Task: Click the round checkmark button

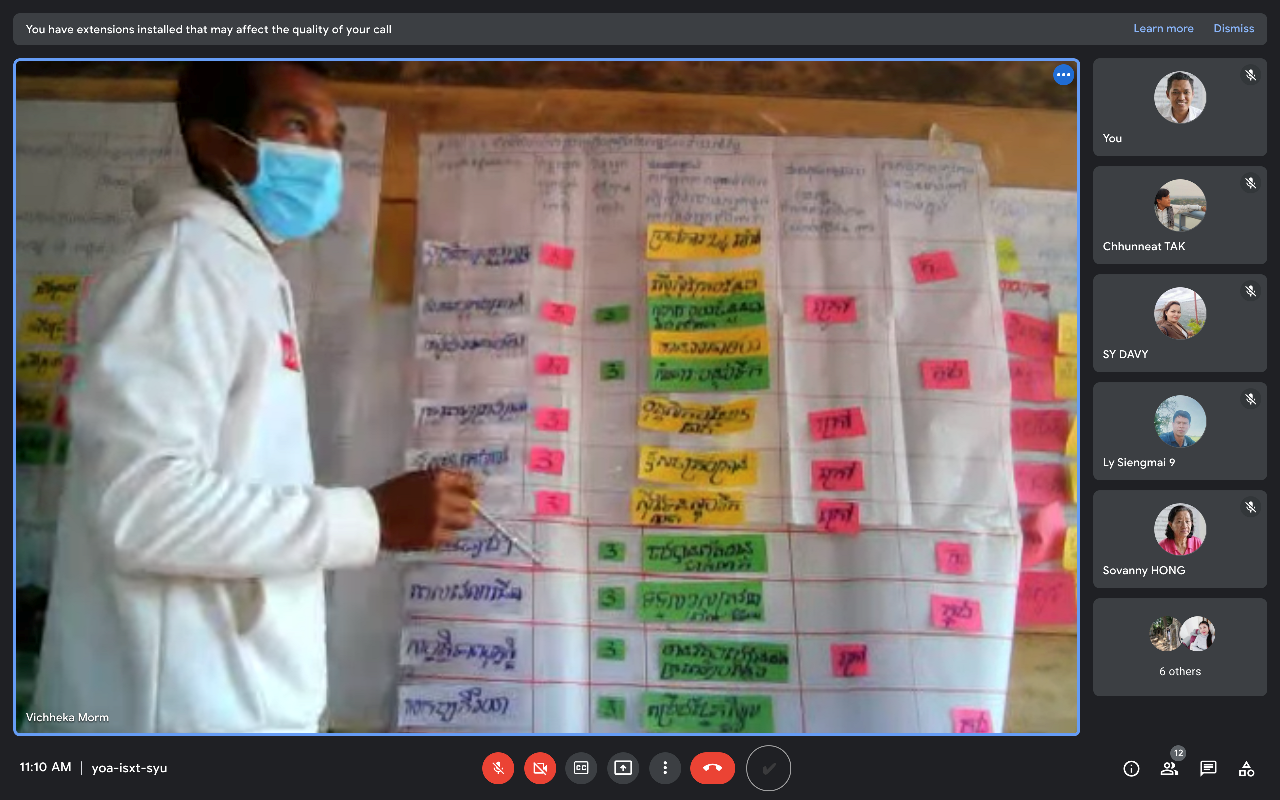Action: click(x=768, y=768)
